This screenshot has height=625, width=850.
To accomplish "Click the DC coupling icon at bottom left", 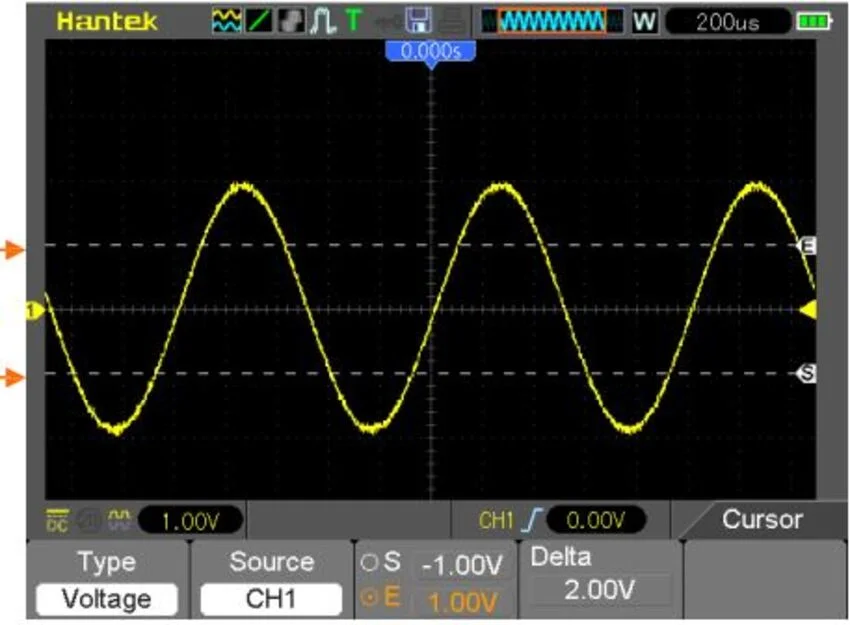I will [x=58, y=520].
